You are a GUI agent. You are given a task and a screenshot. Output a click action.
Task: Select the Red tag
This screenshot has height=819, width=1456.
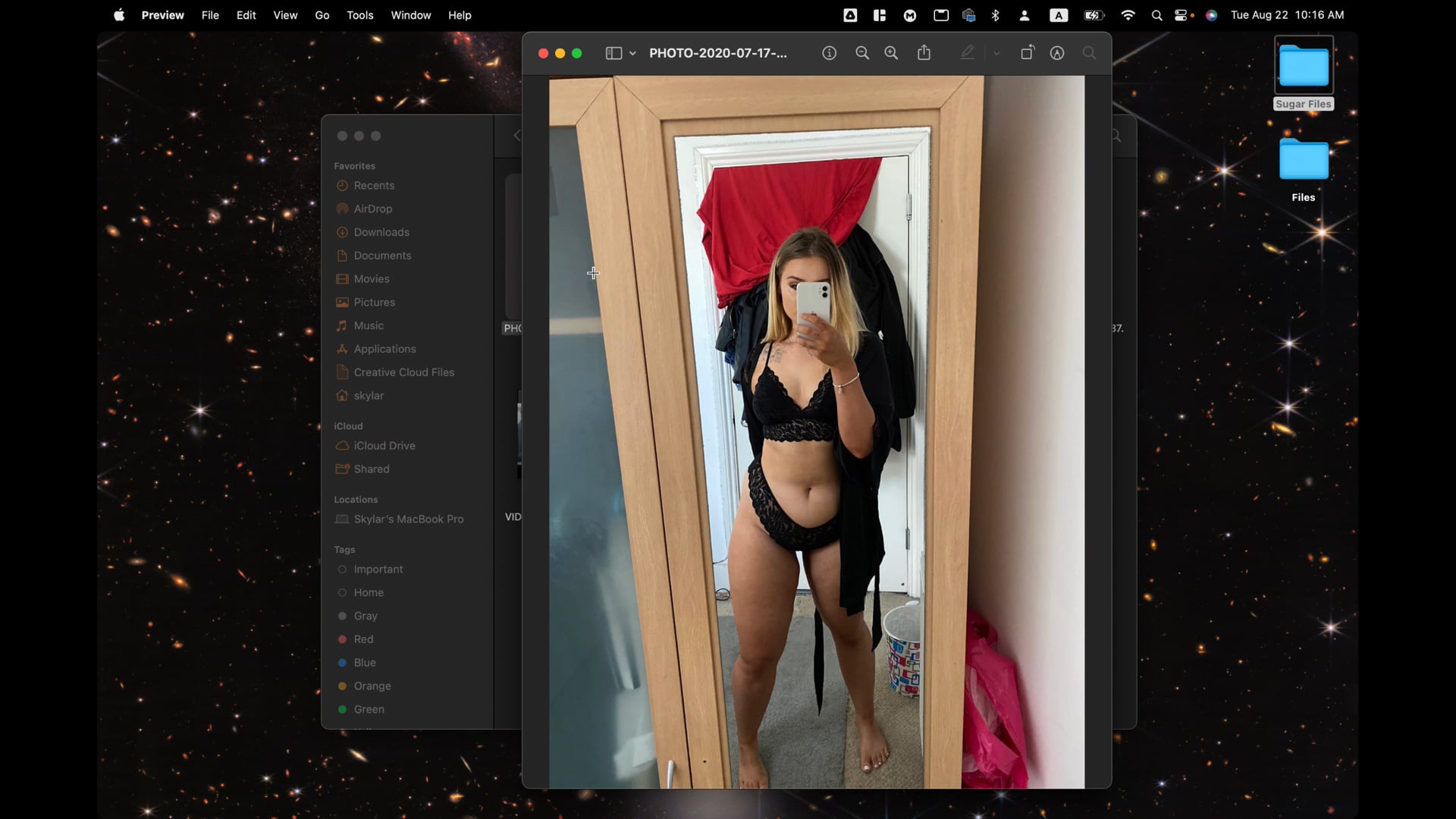click(363, 639)
